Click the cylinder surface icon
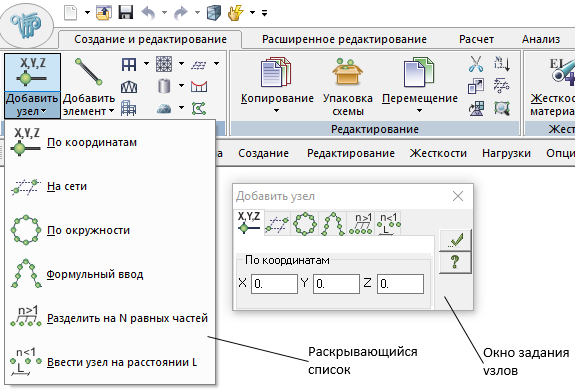 [x=164, y=86]
